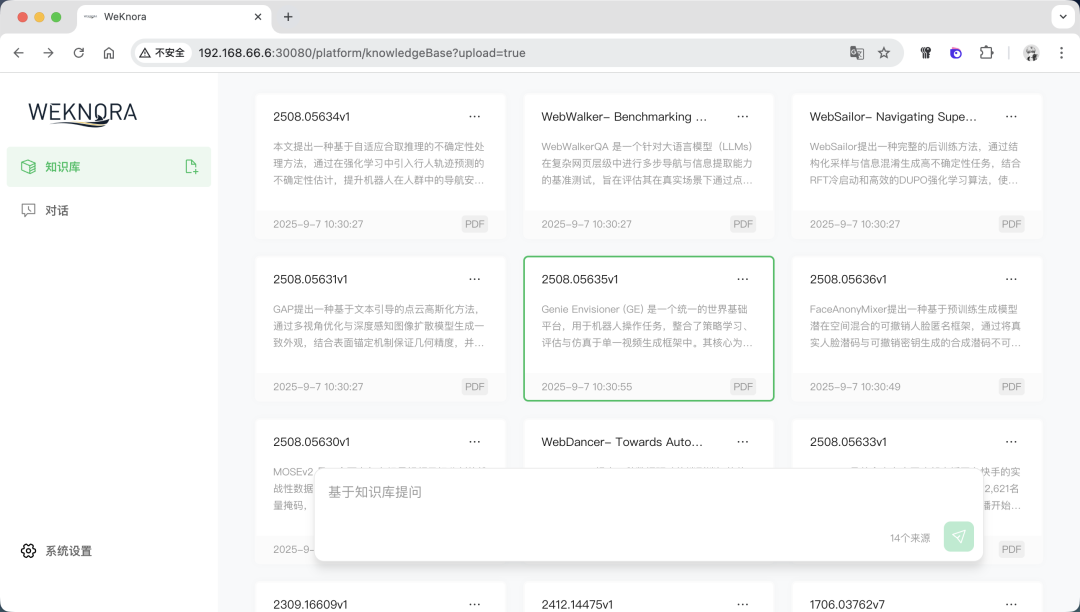Click the green send button in the question box
This screenshot has height=612, width=1080.
tap(958, 537)
